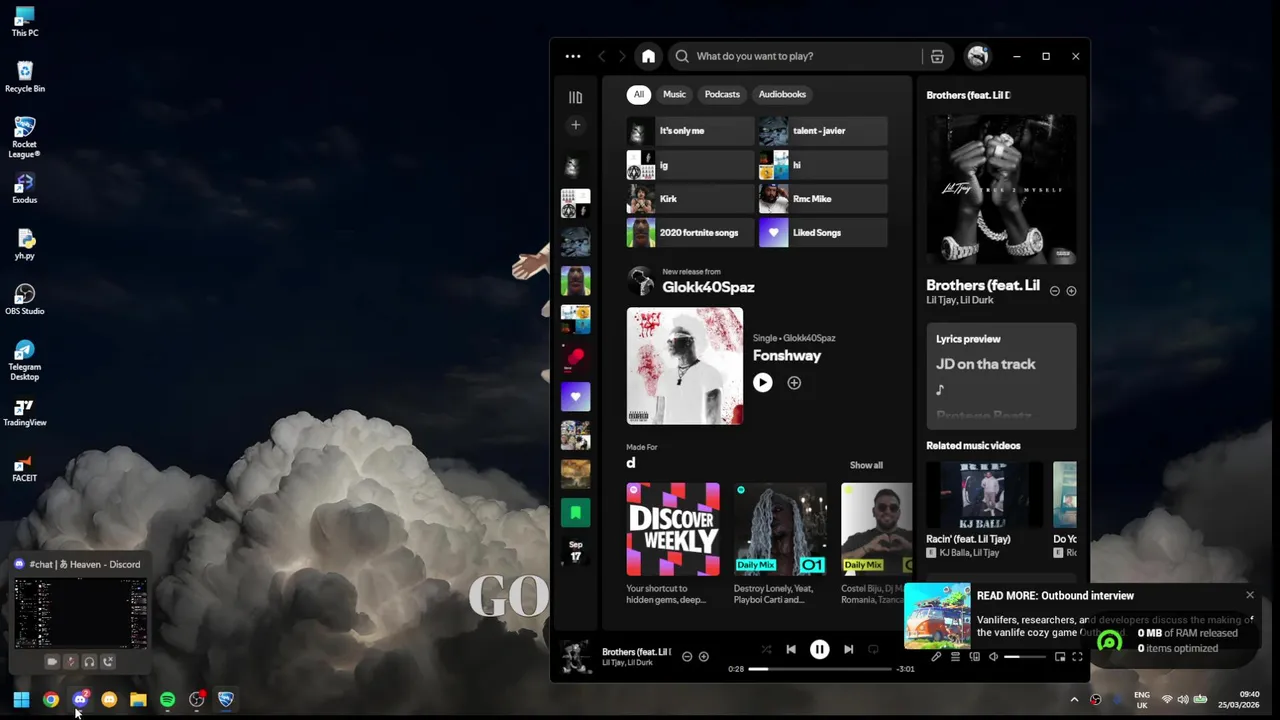Click the Fonshway cover art
Screen dimensions: 1280x720
tap(685, 366)
